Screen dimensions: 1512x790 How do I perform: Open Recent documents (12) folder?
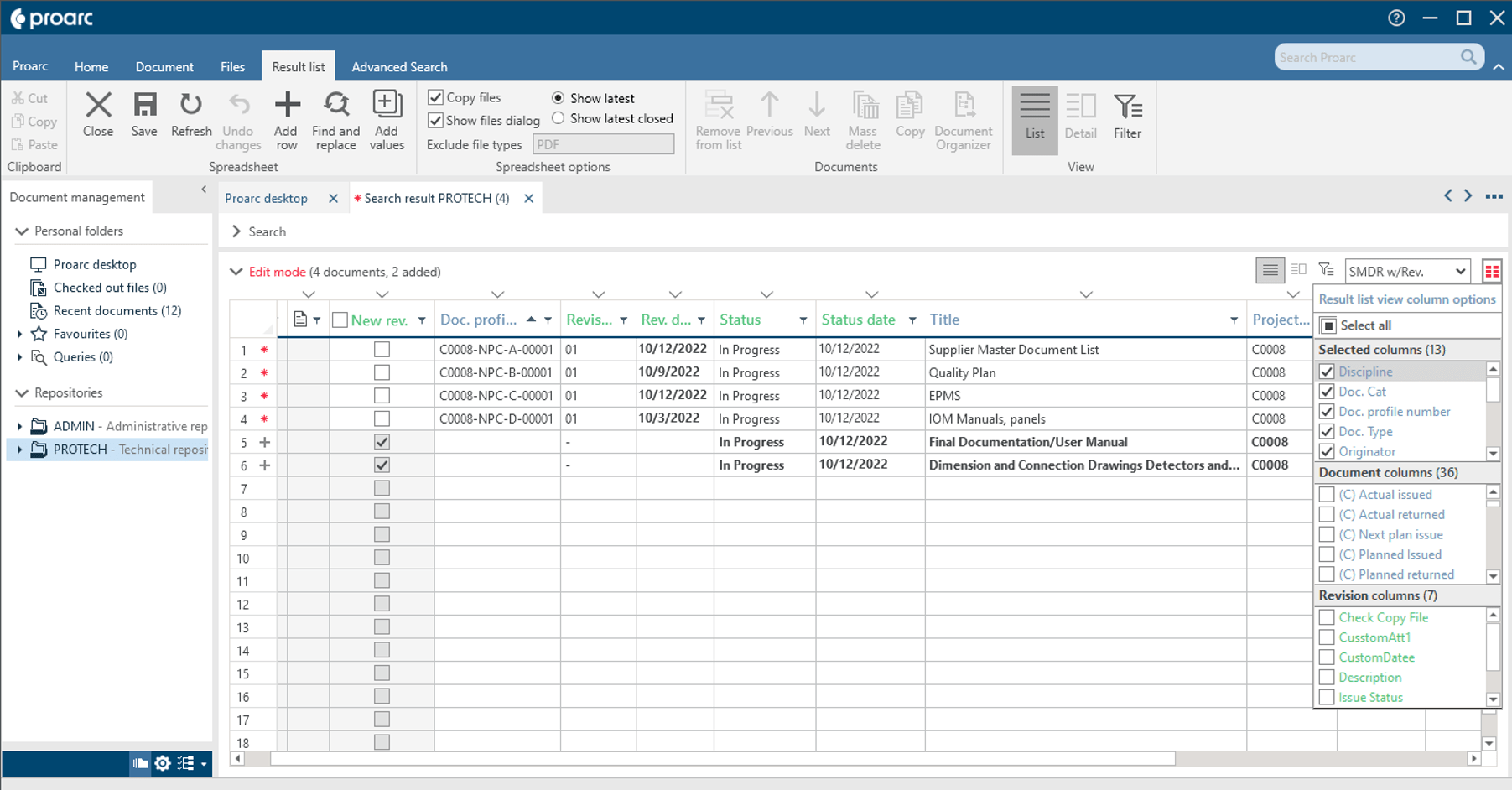117,310
